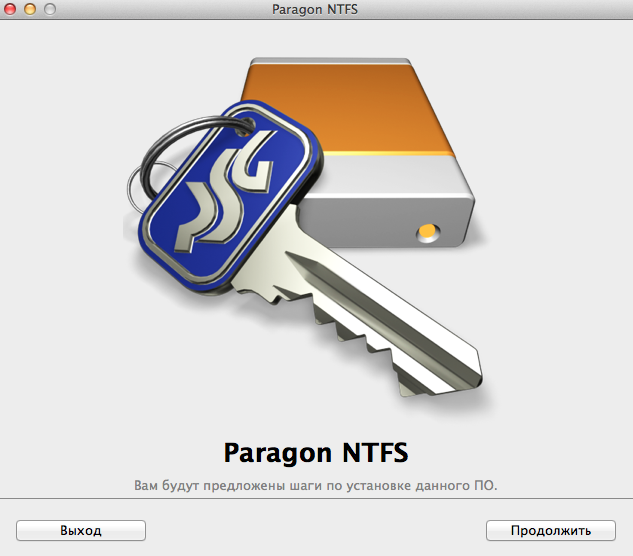633x556 pixels.
Task: Click the bold Paragon NTFS heading
Action: 316,453
